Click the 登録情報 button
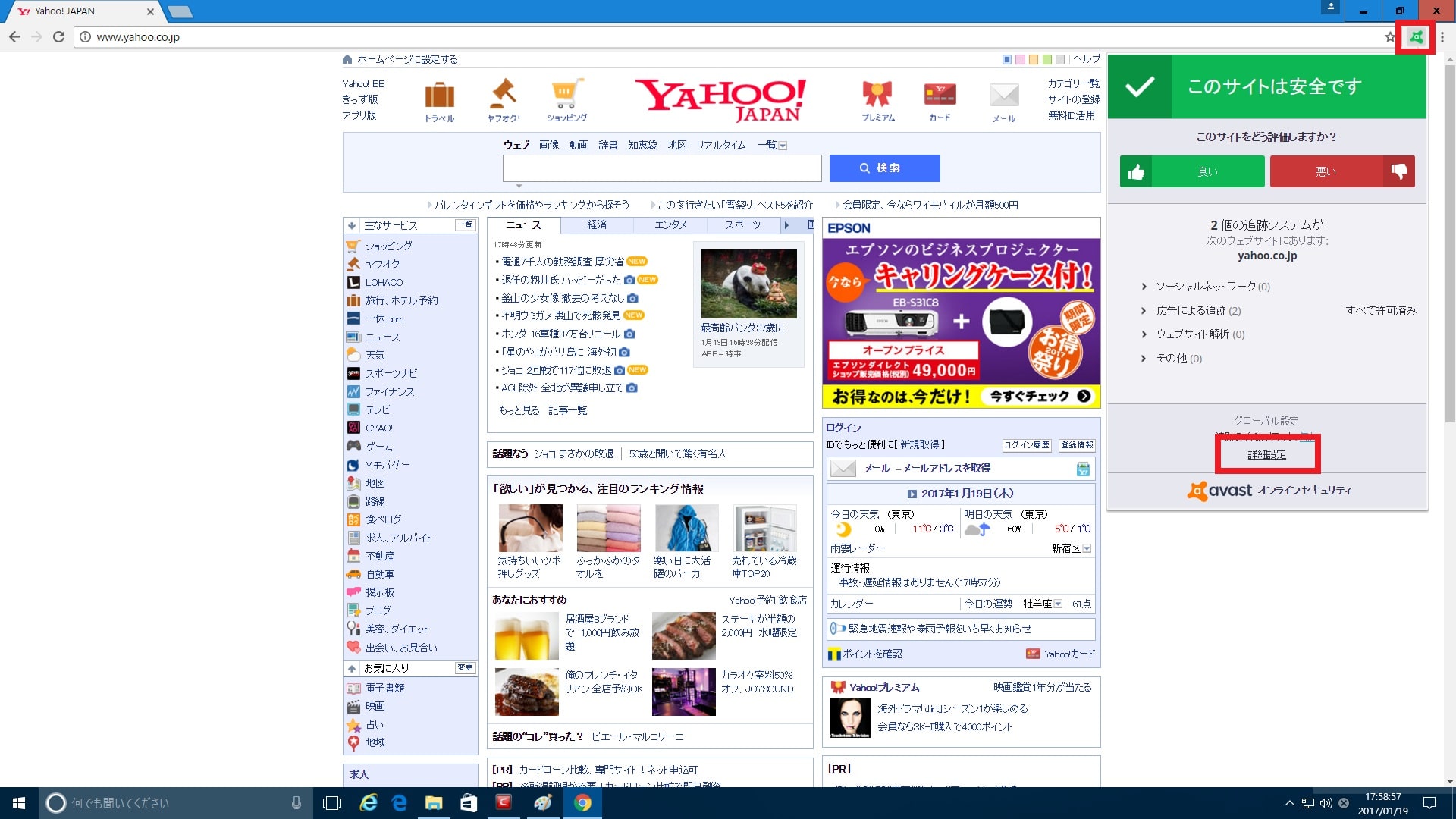1456x819 pixels. pyautogui.click(x=1077, y=445)
